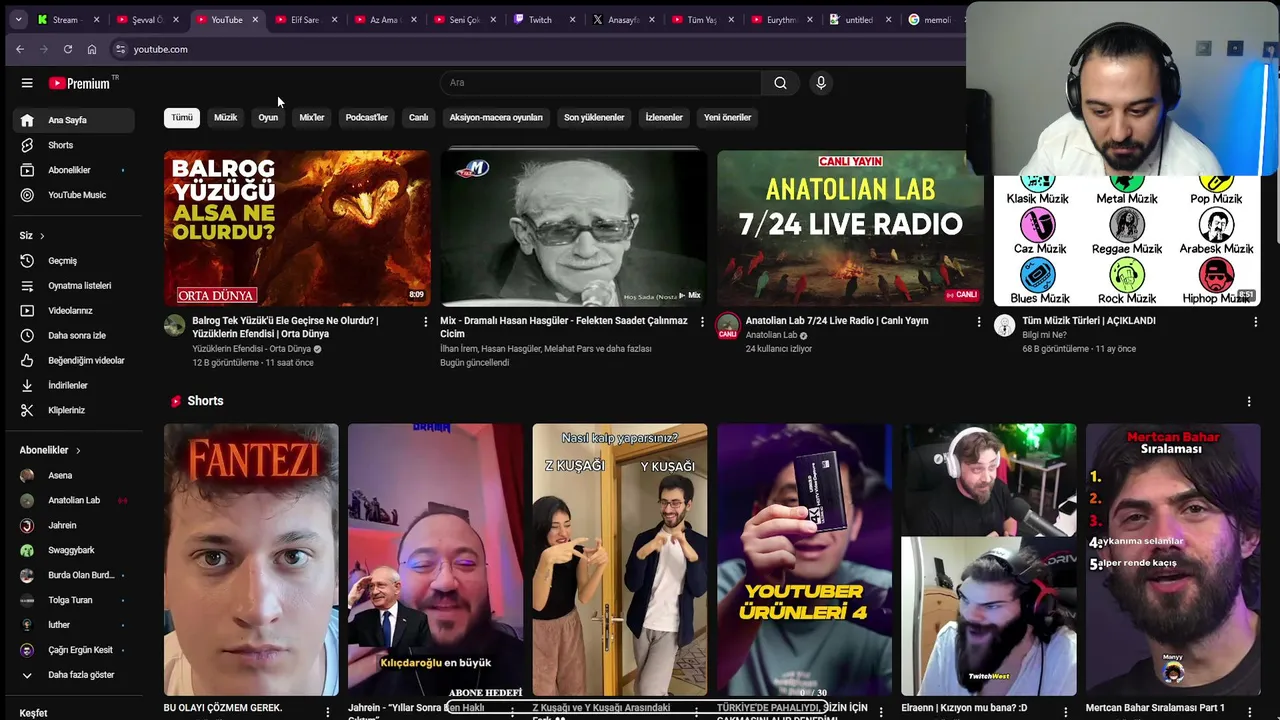Open more options for Anatolian Lab radio
The height and width of the screenshot is (720, 1280).
coord(979,322)
